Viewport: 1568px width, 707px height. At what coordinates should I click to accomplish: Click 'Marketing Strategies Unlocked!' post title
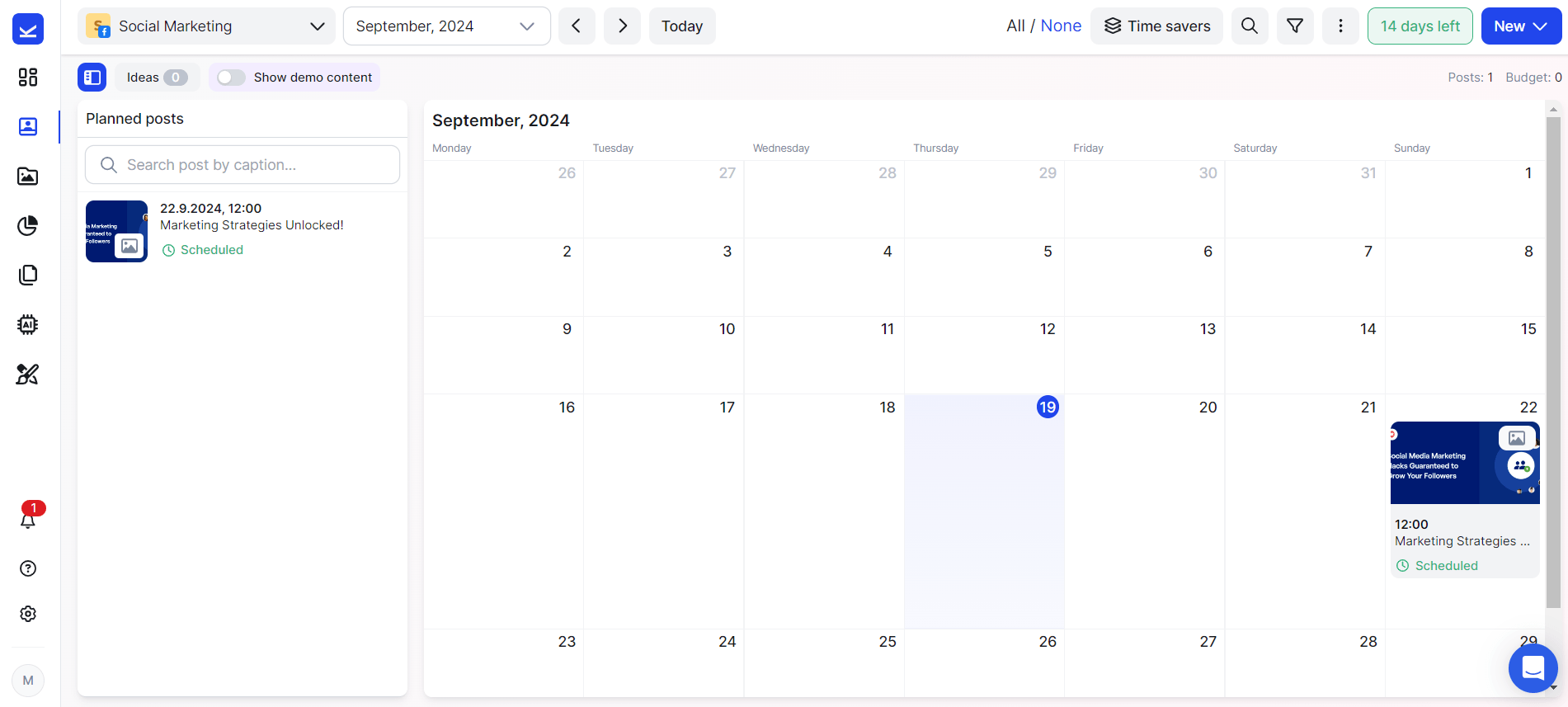click(x=252, y=225)
